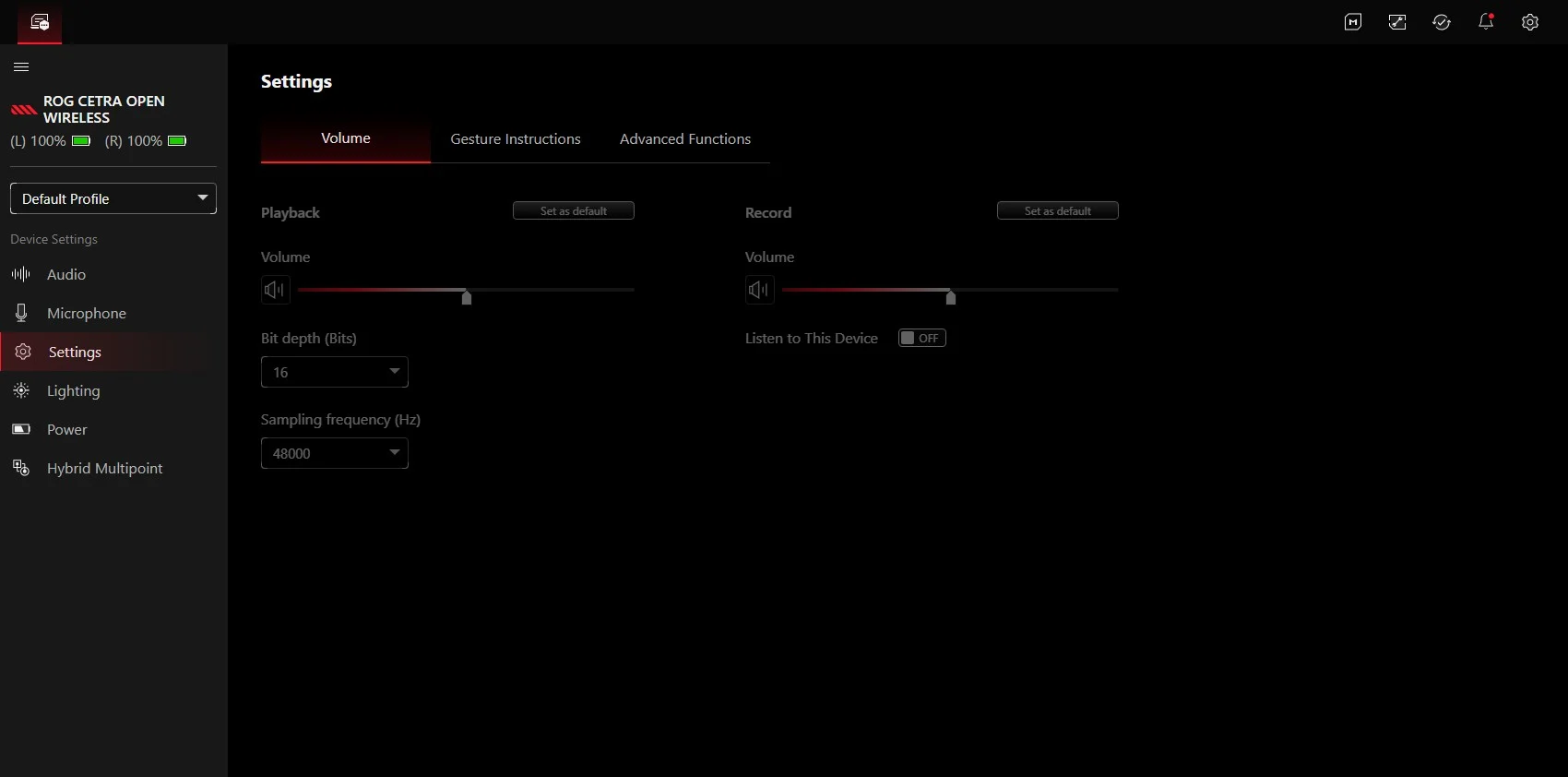Open the Advanced Functions tab
Viewport: 1568px width, 777px height.
[x=685, y=139]
